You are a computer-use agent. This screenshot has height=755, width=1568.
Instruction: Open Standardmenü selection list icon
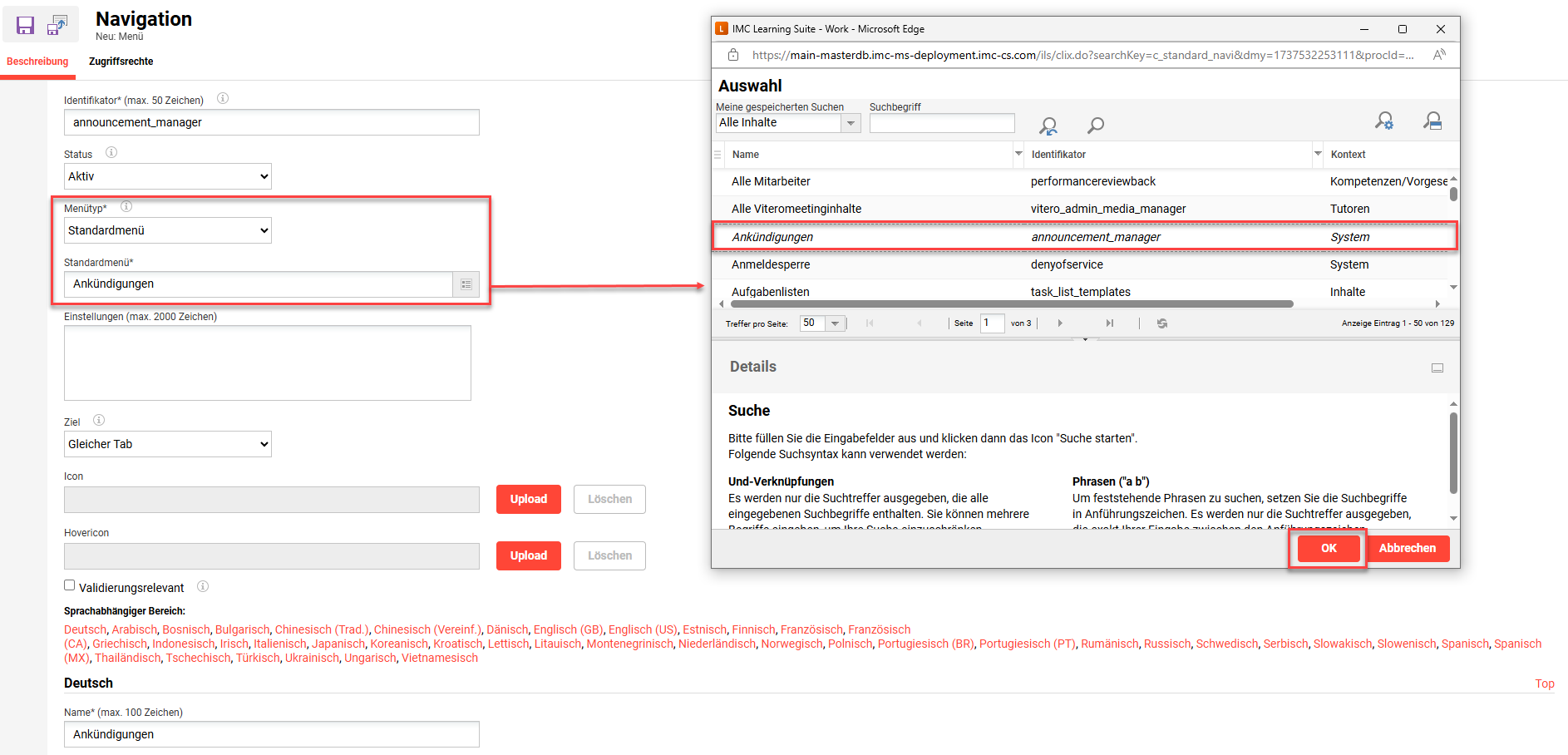(466, 284)
